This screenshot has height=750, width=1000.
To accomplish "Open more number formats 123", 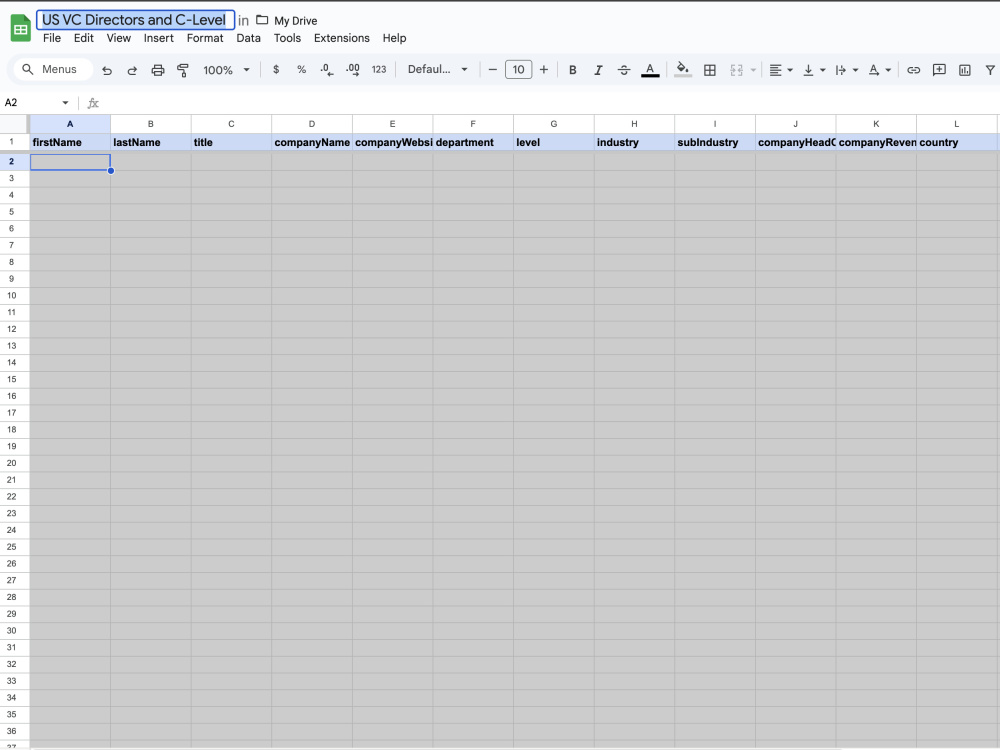I will coord(379,70).
